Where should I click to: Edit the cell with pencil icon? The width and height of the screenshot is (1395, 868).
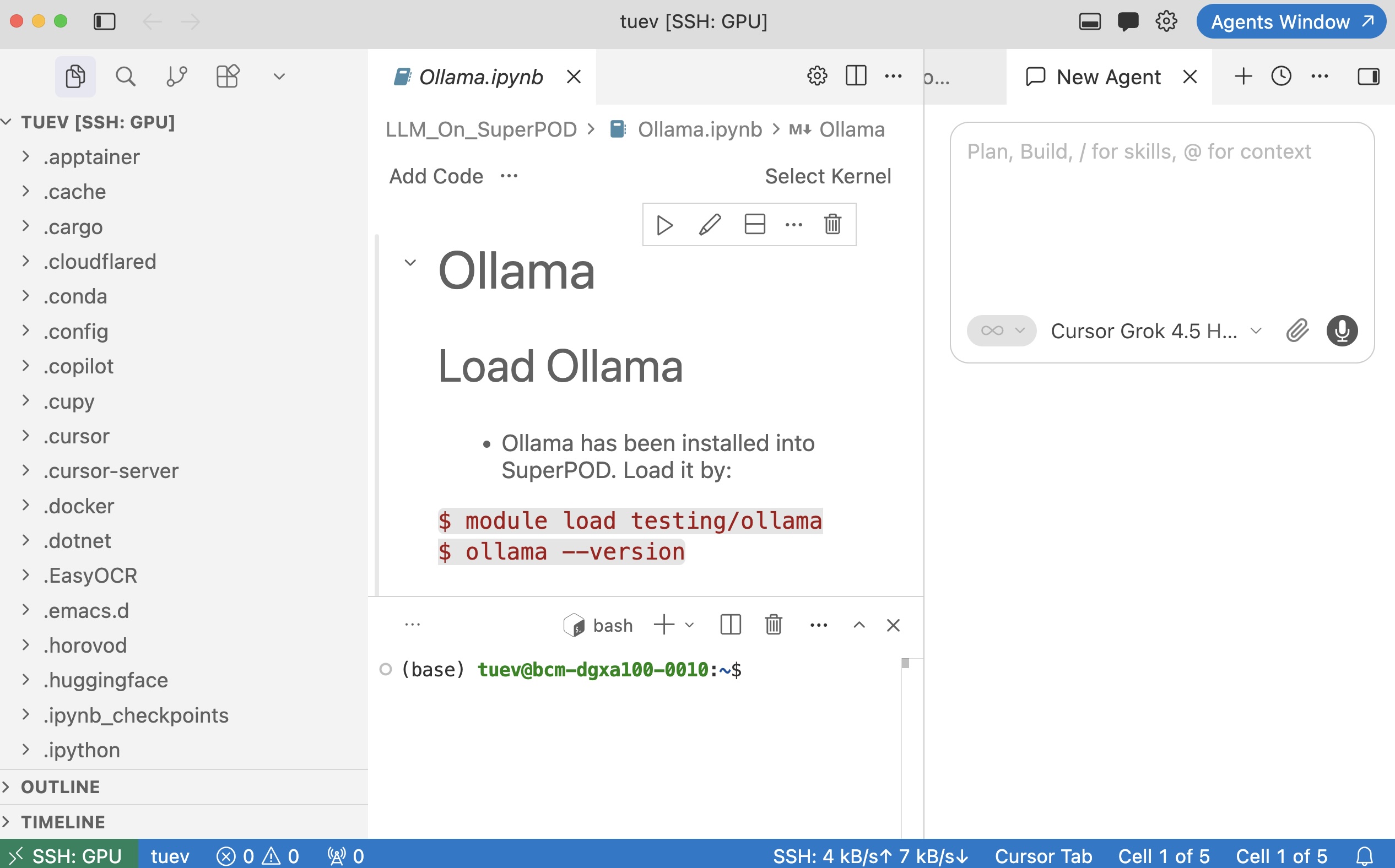(710, 225)
